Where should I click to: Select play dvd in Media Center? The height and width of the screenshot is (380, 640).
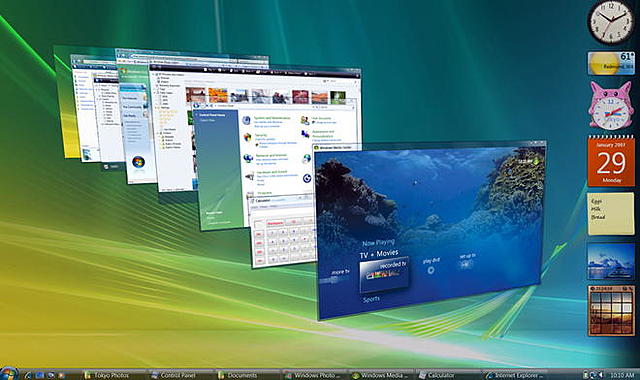click(431, 266)
